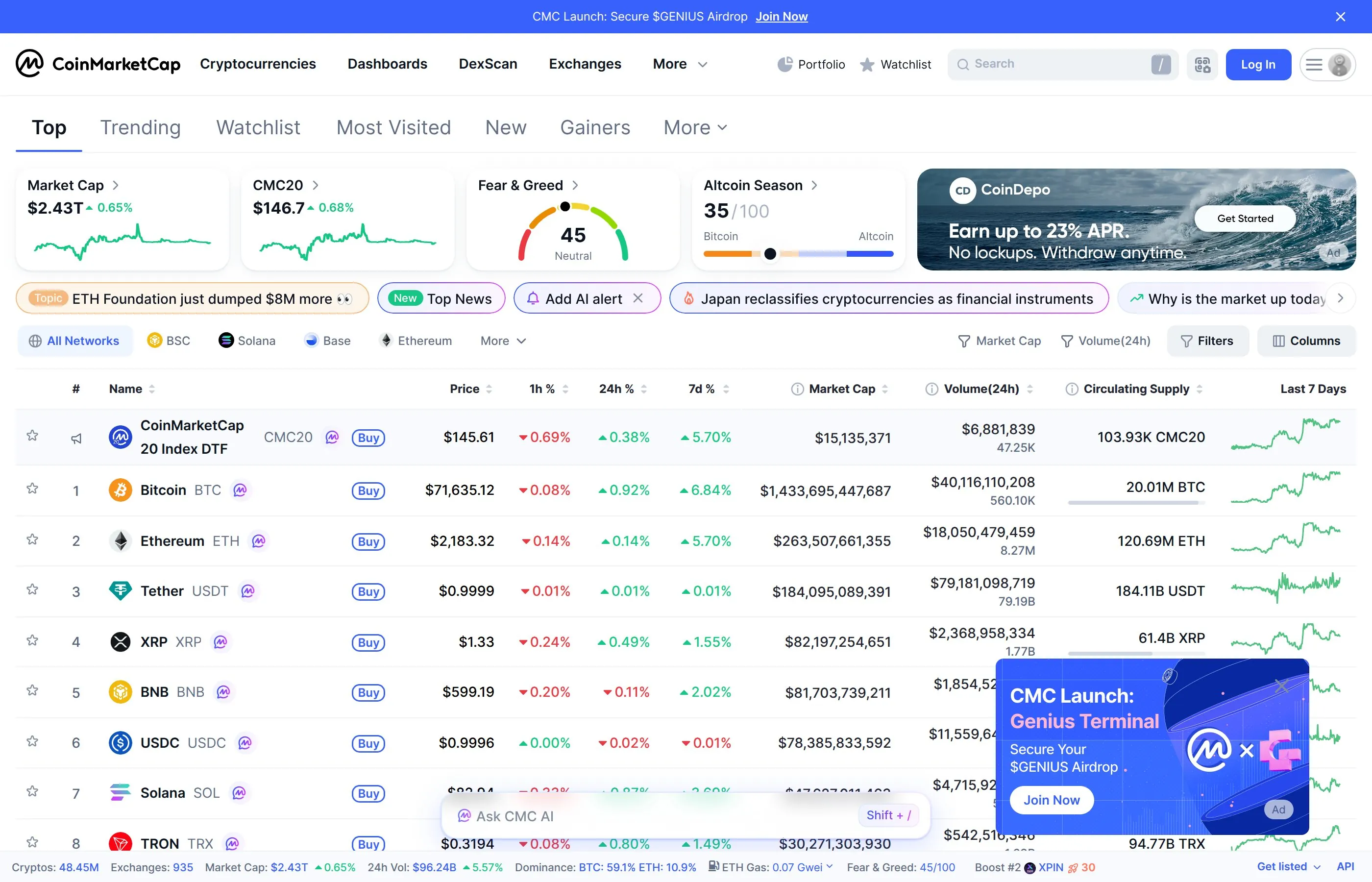Click the CoinMarketCap logo
Screen dimensions: 1372x882
tap(98, 64)
